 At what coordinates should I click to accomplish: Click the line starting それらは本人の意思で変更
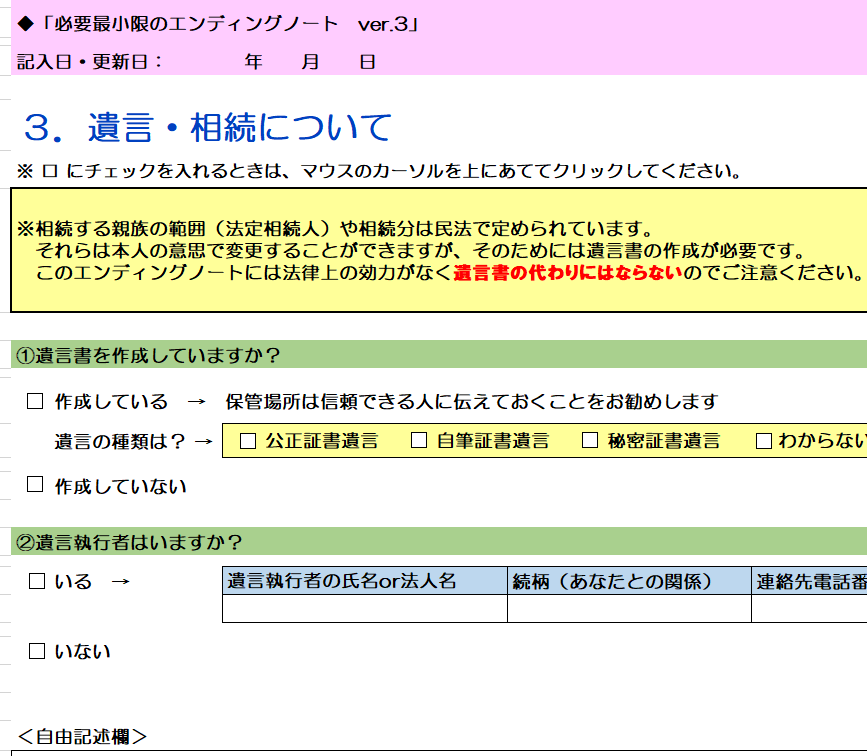point(421,251)
